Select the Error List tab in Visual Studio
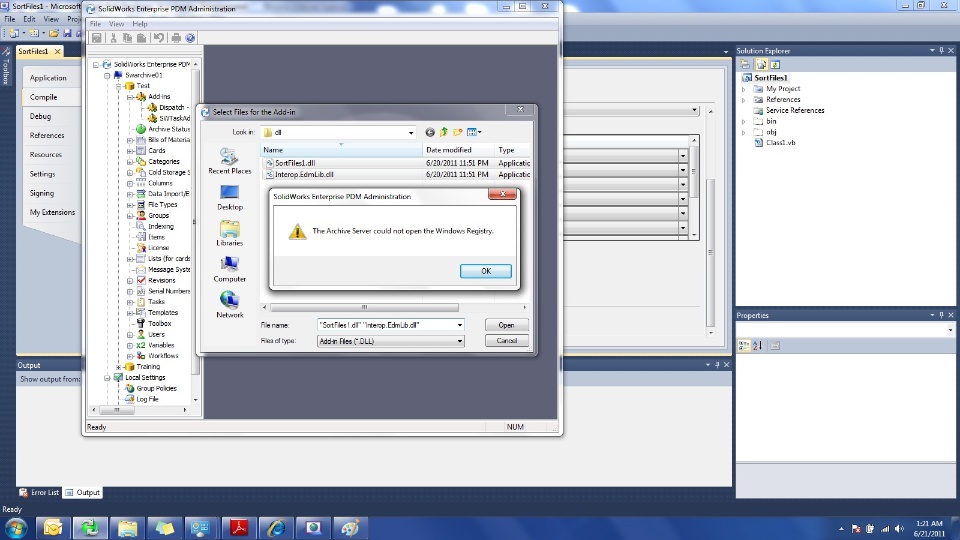This screenshot has height=540, width=960. (x=39, y=492)
